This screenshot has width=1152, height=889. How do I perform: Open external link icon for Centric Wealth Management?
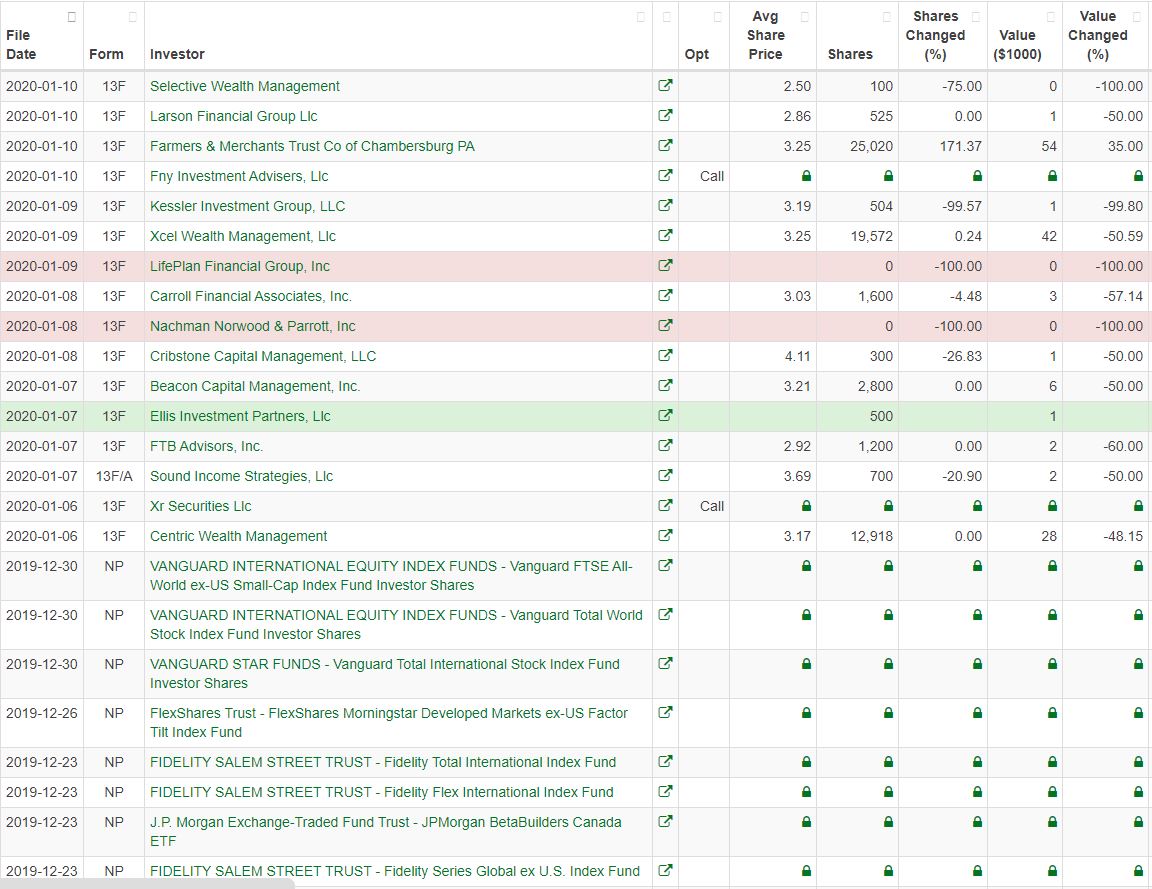coord(665,536)
